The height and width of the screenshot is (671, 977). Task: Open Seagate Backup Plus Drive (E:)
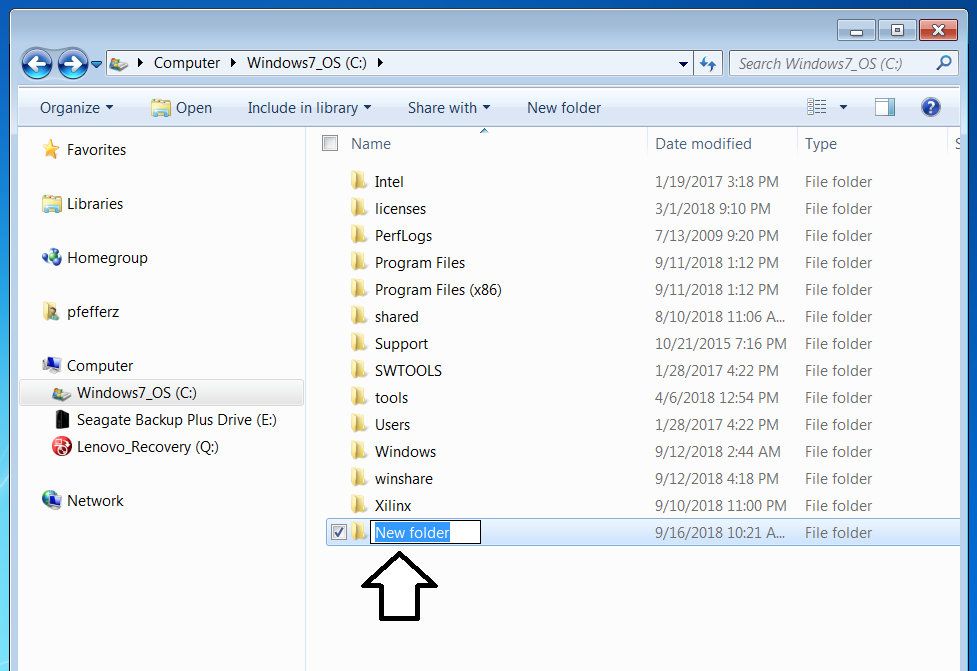coord(176,420)
